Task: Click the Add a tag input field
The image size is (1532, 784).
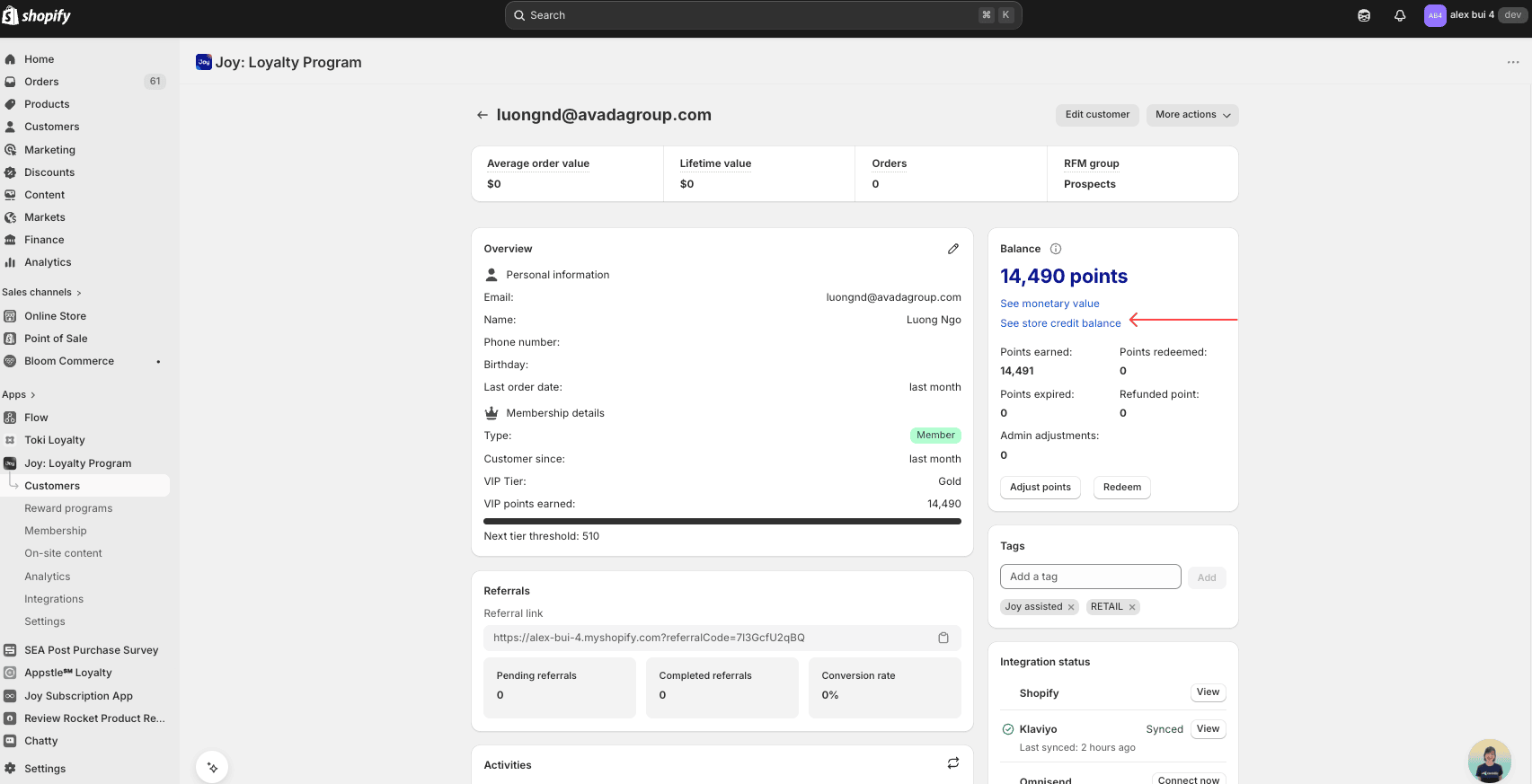Action: (x=1090, y=577)
